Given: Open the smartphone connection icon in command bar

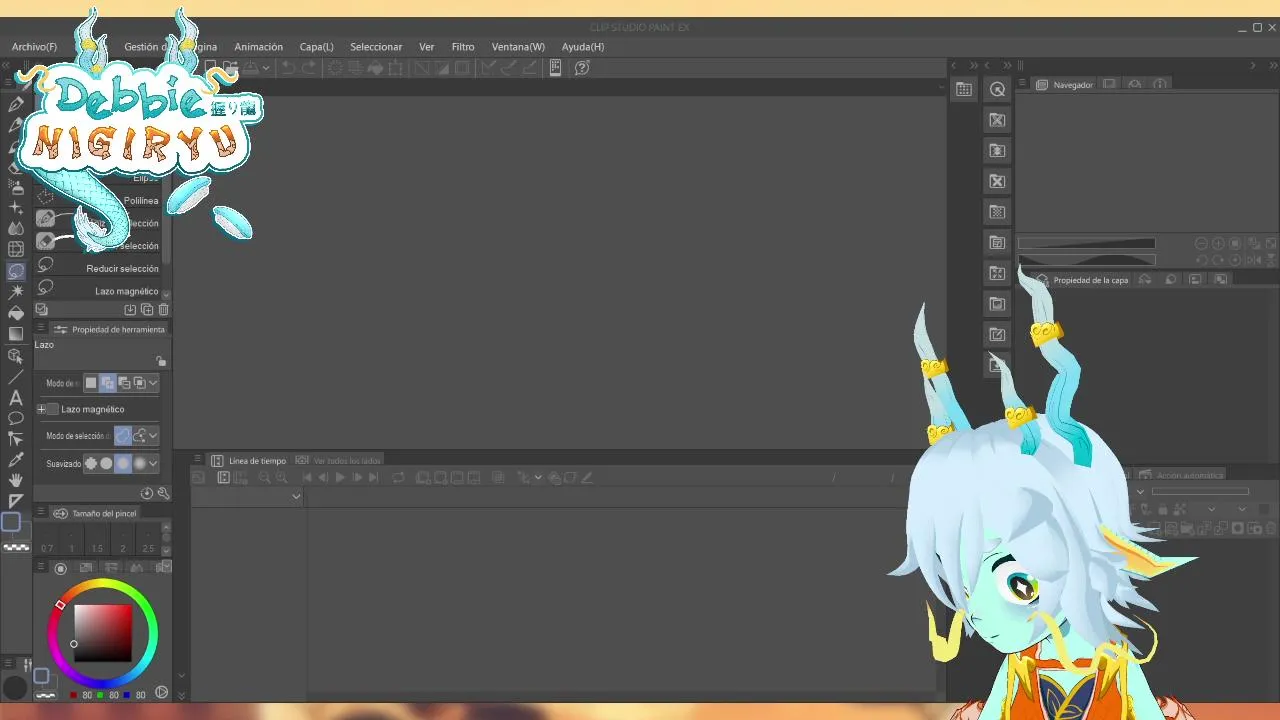Looking at the screenshot, I should point(555,68).
